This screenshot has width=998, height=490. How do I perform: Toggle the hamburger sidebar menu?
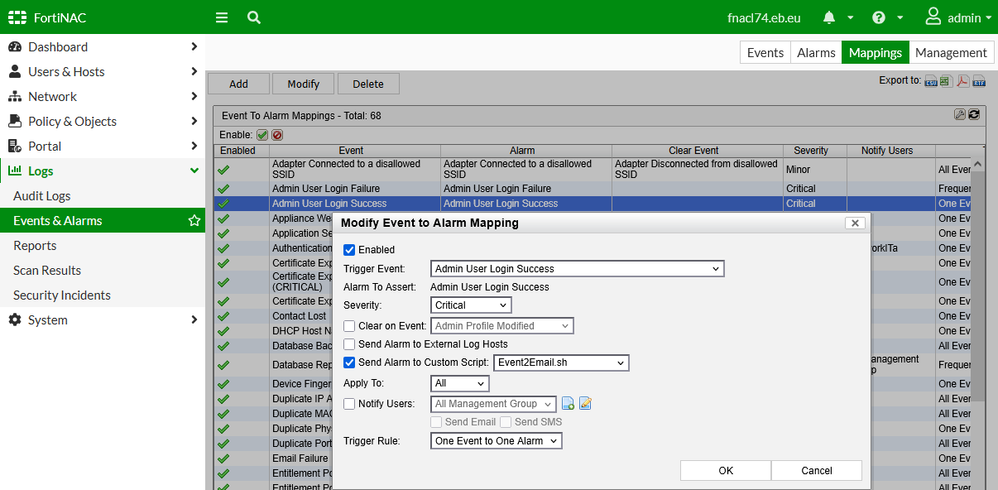coord(222,17)
